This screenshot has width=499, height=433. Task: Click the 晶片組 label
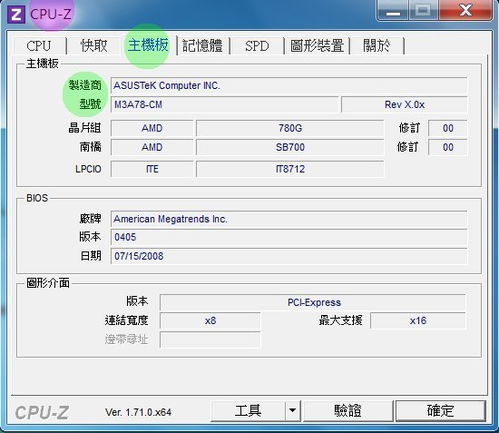pyautogui.click(x=85, y=128)
